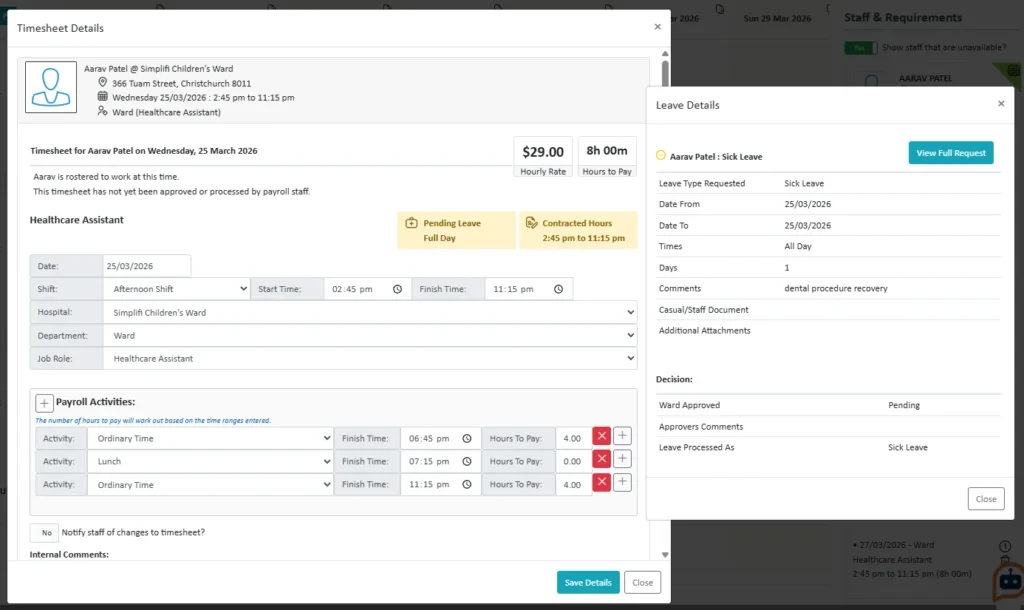The width and height of the screenshot is (1024, 610).
Task: Delete the Lunch activity row
Action: [601, 458]
